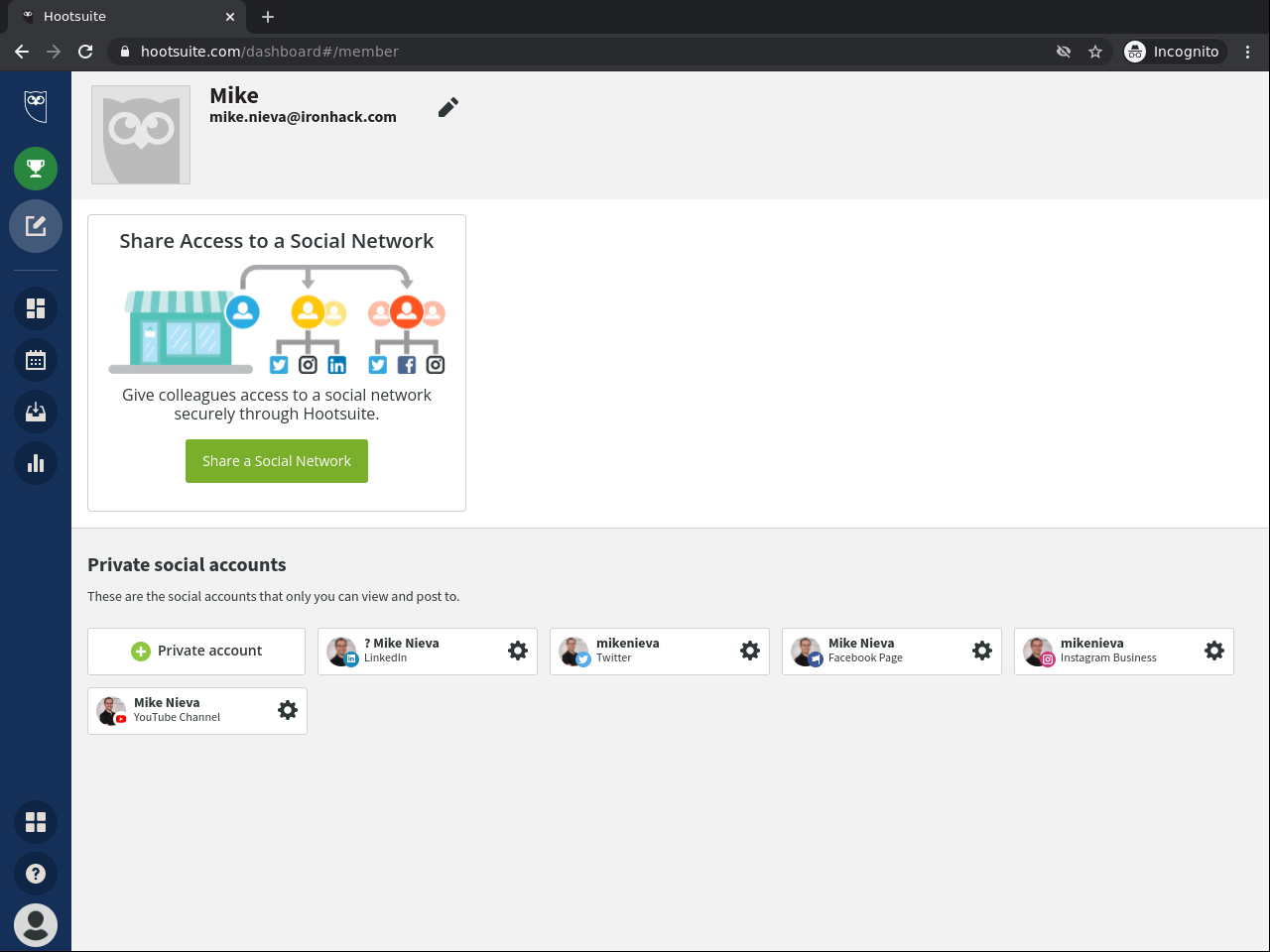The image size is (1270, 952).
Task: Open settings gear for LinkedIn Mike Nieva
Action: click(x=518, y=651)
